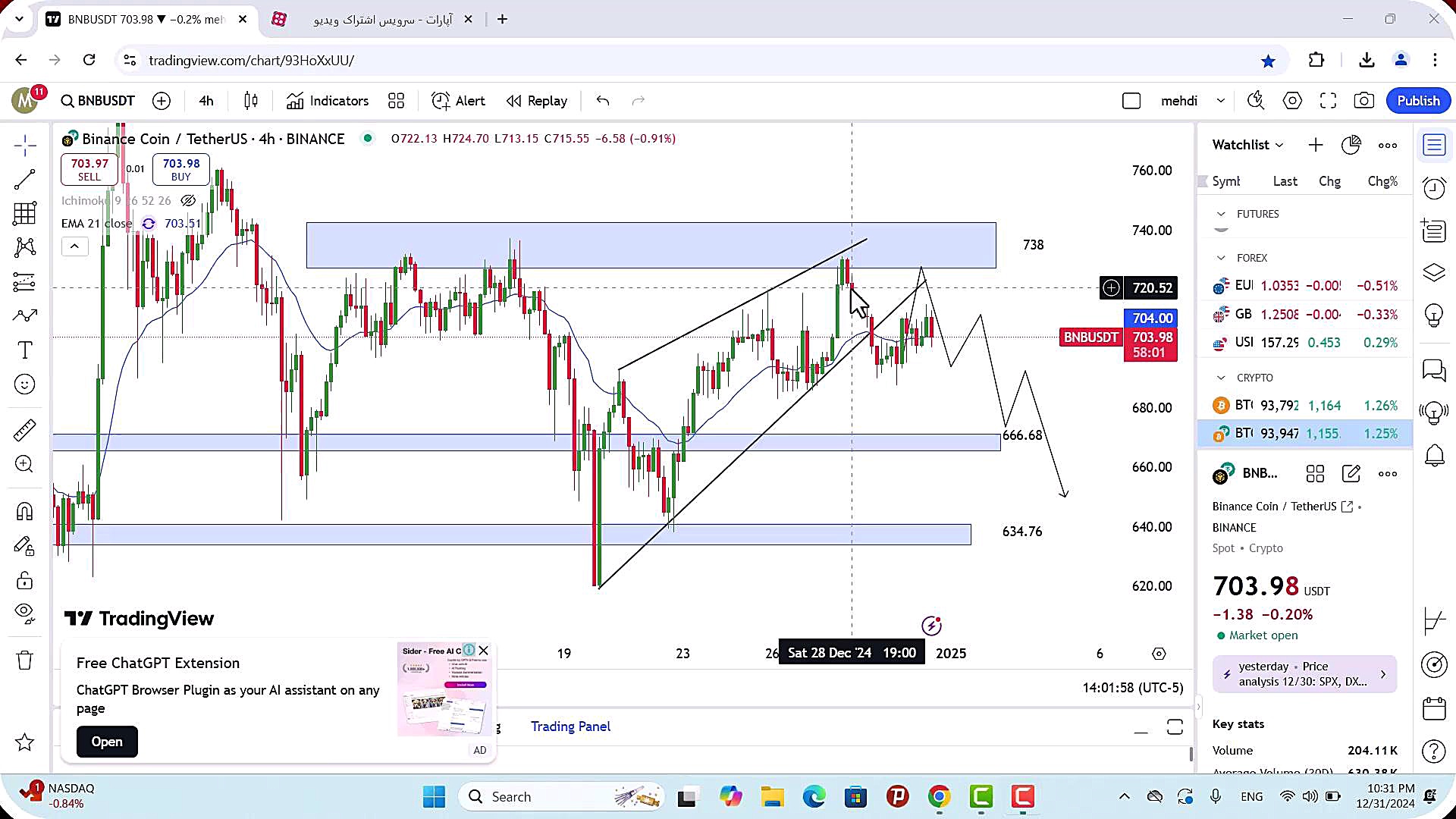Open the chats panel
The image size is (1456, 819).
coord(1434,370)
